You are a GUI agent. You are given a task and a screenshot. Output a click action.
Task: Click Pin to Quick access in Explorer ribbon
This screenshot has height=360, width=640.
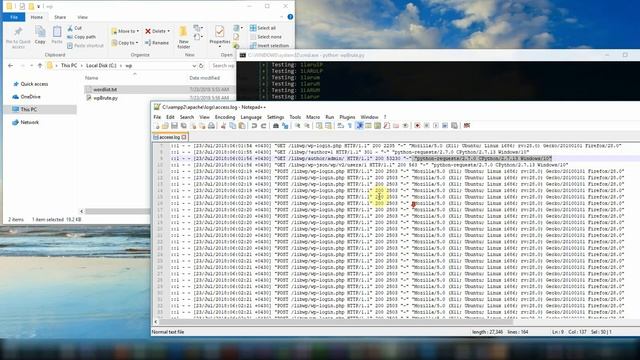[18, 38]
